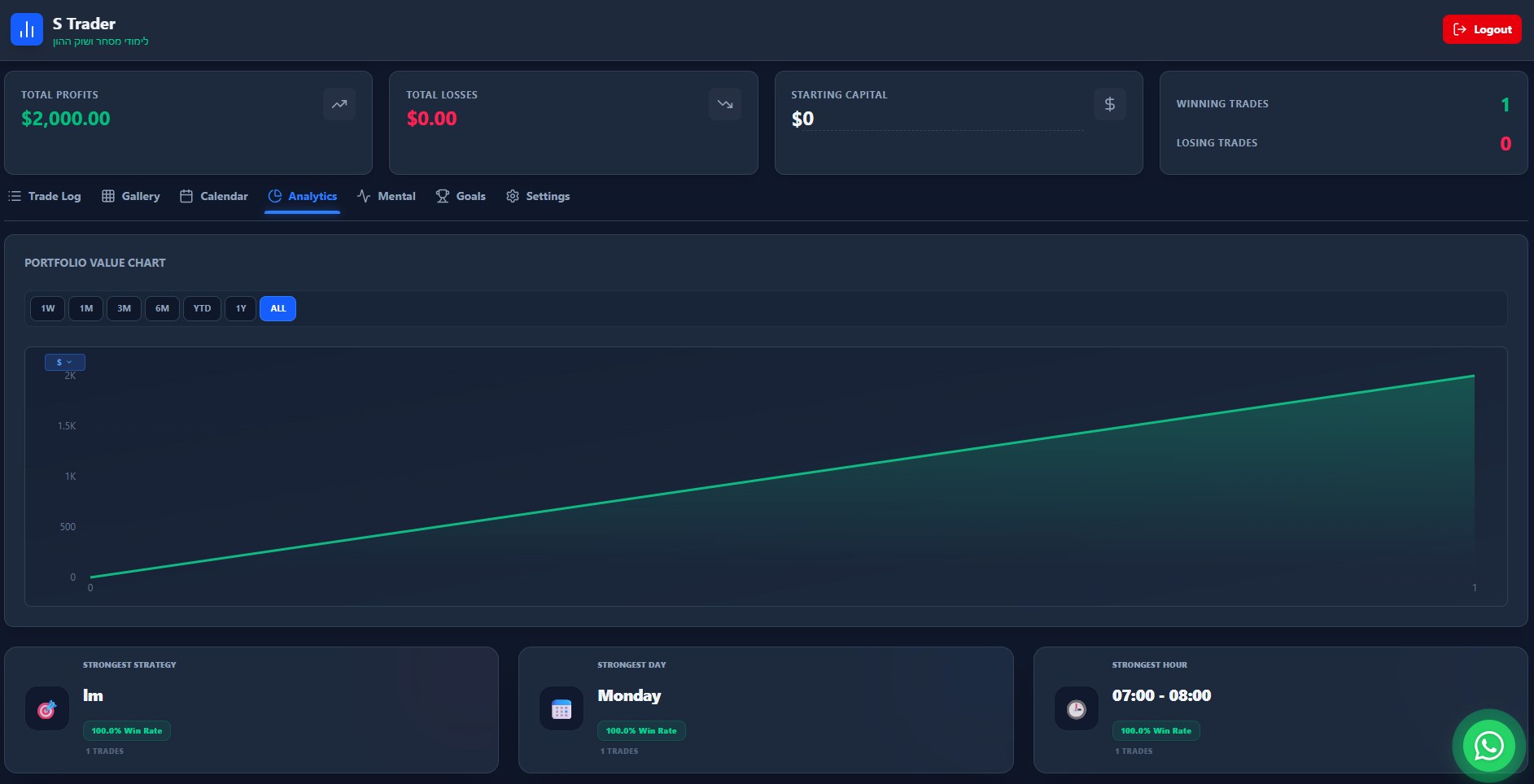Image resolution: width=1534 pixels, height=784 pixels.
Task: Open the Settings tab
Action: point(538,196)
